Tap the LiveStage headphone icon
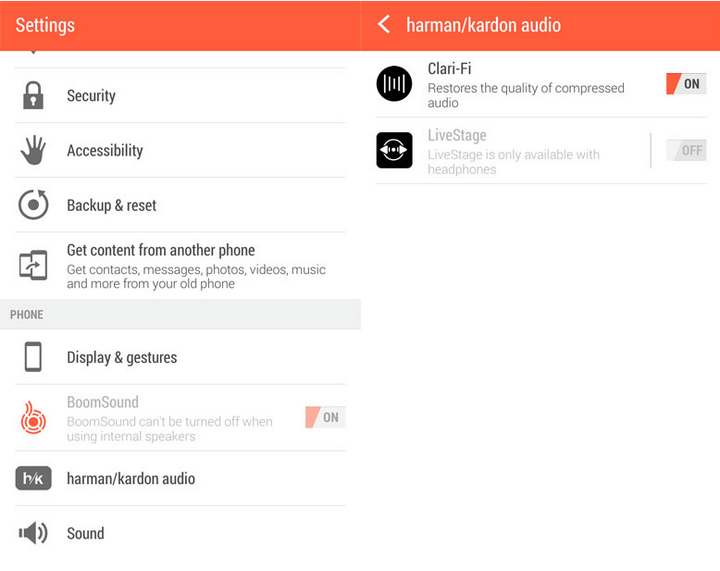Image resolution: width=720 pixels, height=571 pixels. pyautogui.click(x=394, y=150)
